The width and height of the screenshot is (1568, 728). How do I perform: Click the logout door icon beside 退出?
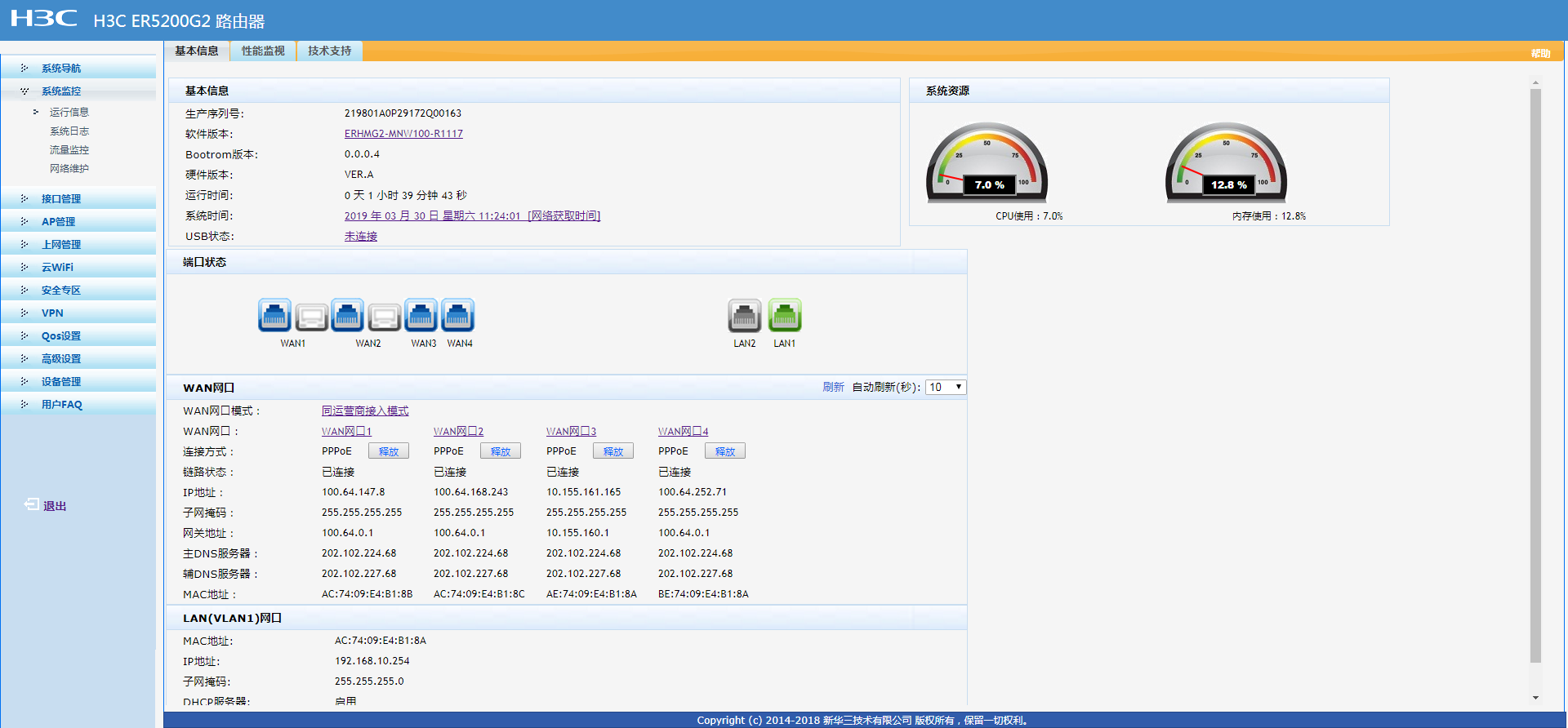[32, 504]
